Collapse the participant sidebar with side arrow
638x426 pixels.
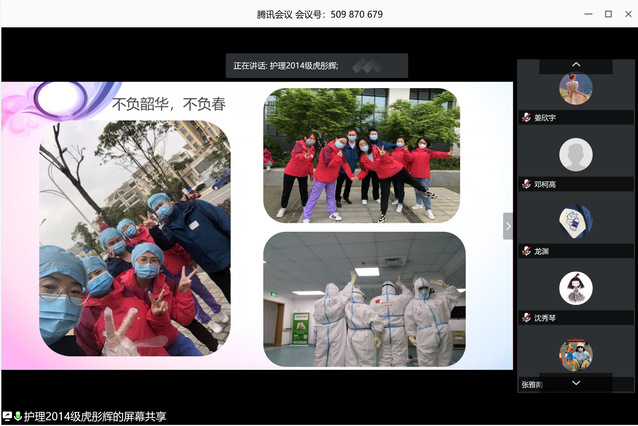507,226
